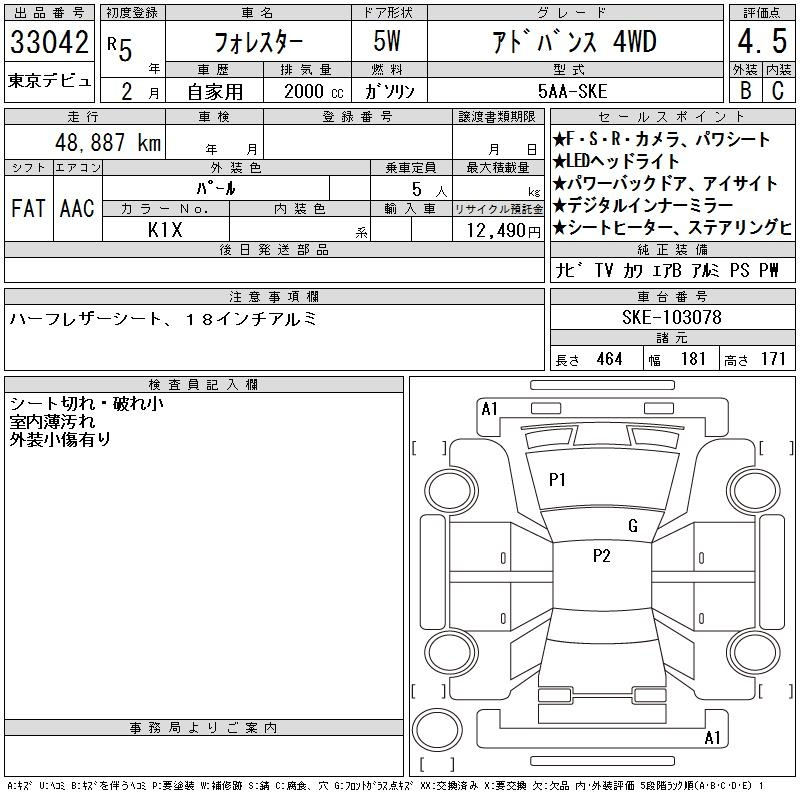Click the mileage value 48,887 km
The image size is (800, 800).
[108, 142]
